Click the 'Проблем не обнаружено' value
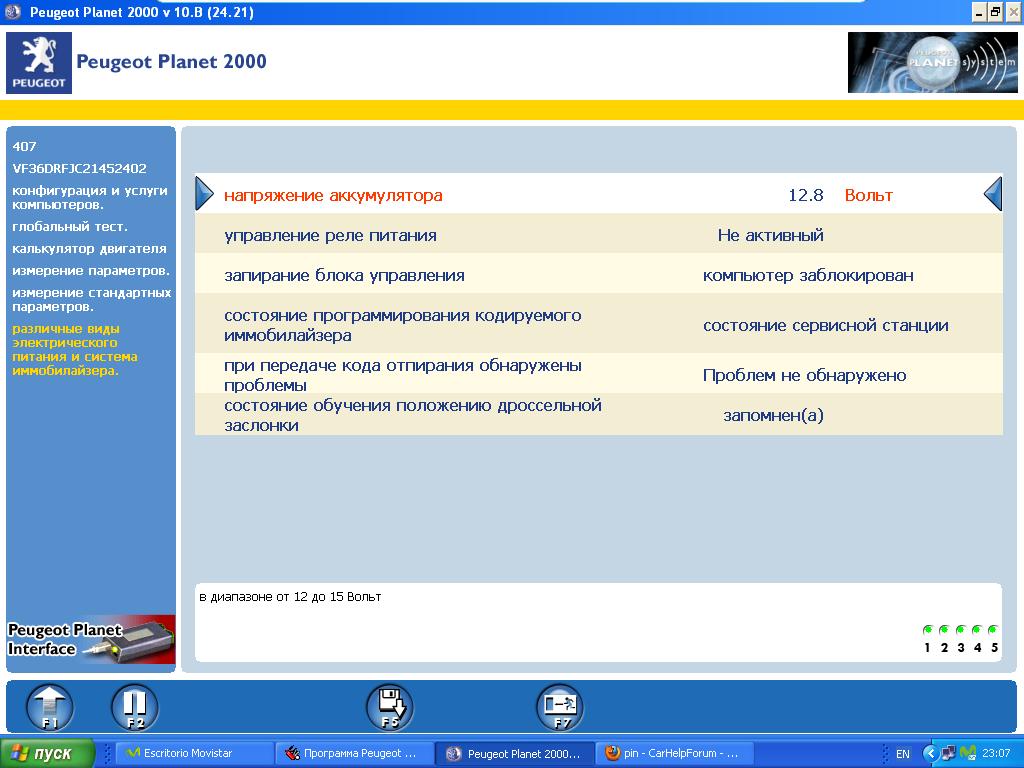 (x=805, y=376)
